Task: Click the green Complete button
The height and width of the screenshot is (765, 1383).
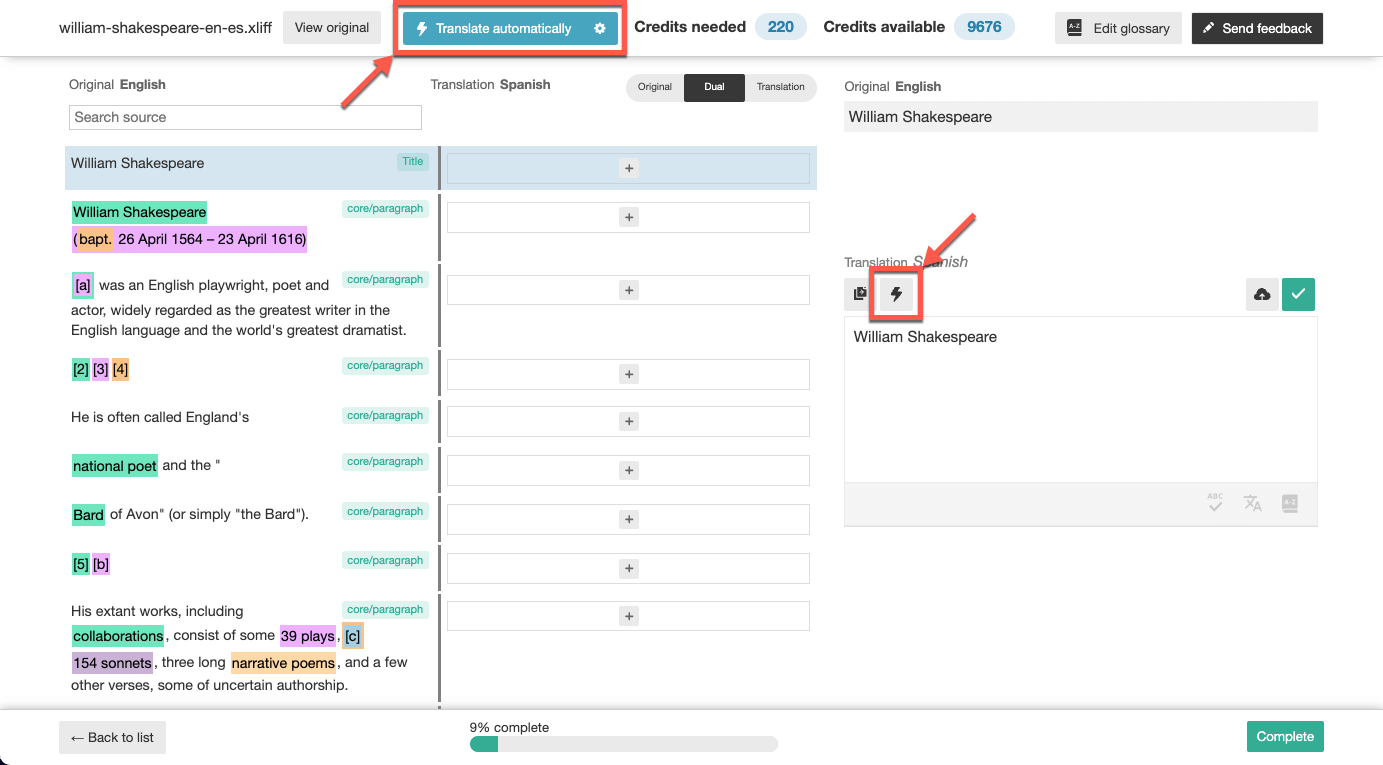Action: 1285,736
